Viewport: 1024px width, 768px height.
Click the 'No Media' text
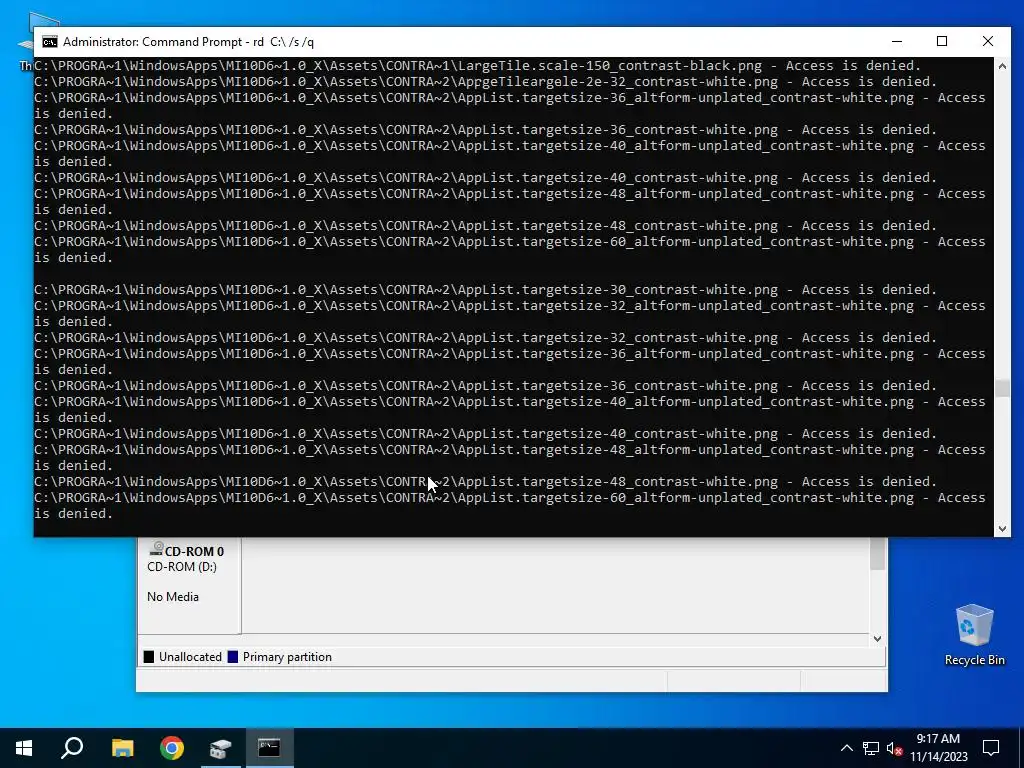(172, 596)
